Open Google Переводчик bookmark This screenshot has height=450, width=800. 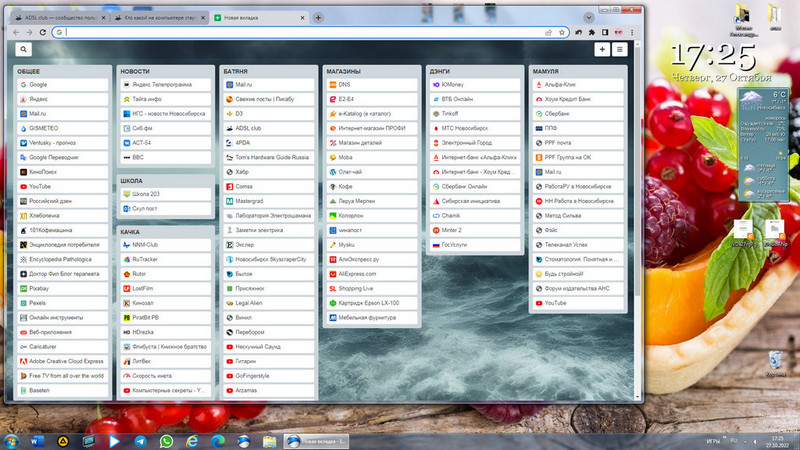tap(63, 157)
